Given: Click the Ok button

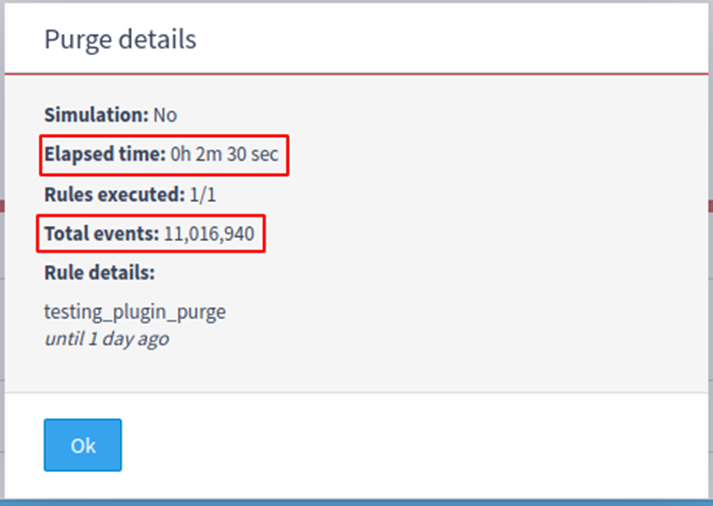Looking at the screenshot, I should (83, 445).
